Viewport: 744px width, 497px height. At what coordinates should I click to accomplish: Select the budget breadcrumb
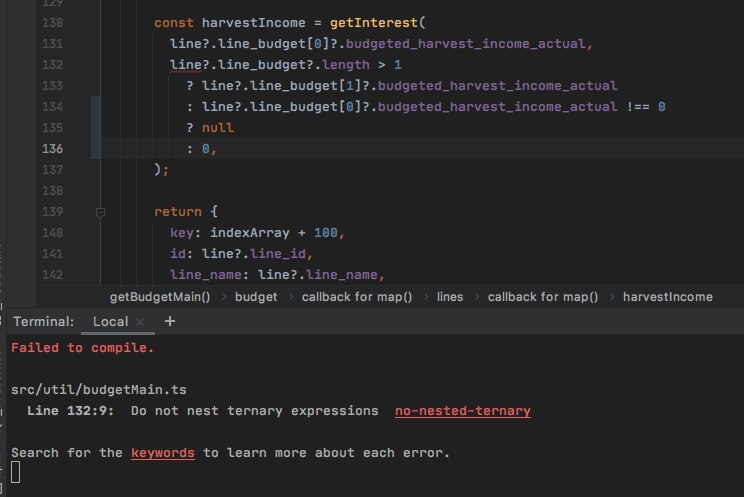pos(256,297)
